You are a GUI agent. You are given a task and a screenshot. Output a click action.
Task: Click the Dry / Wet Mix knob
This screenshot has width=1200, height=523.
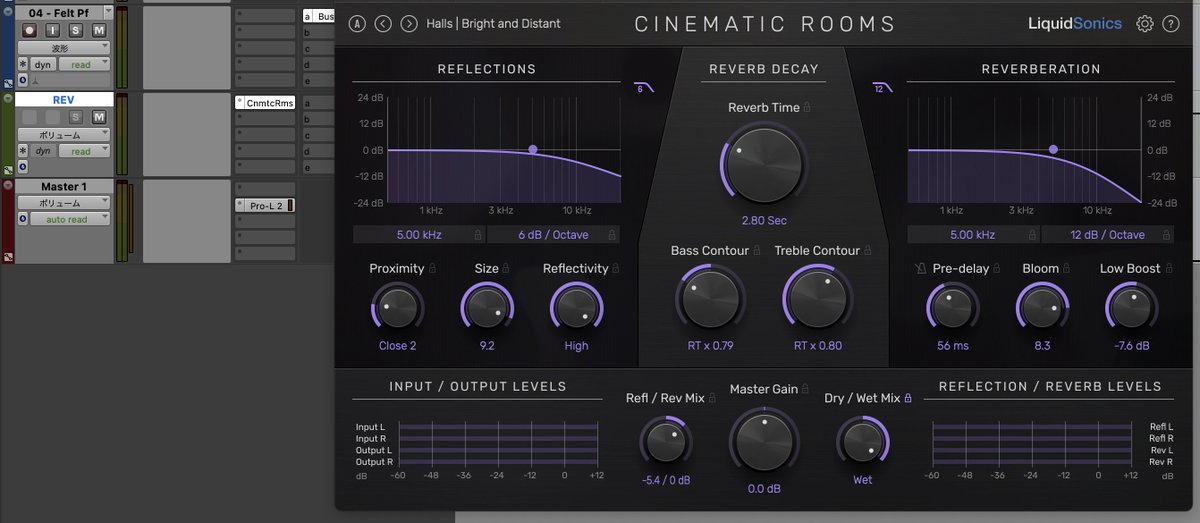[x=862, y=441]
